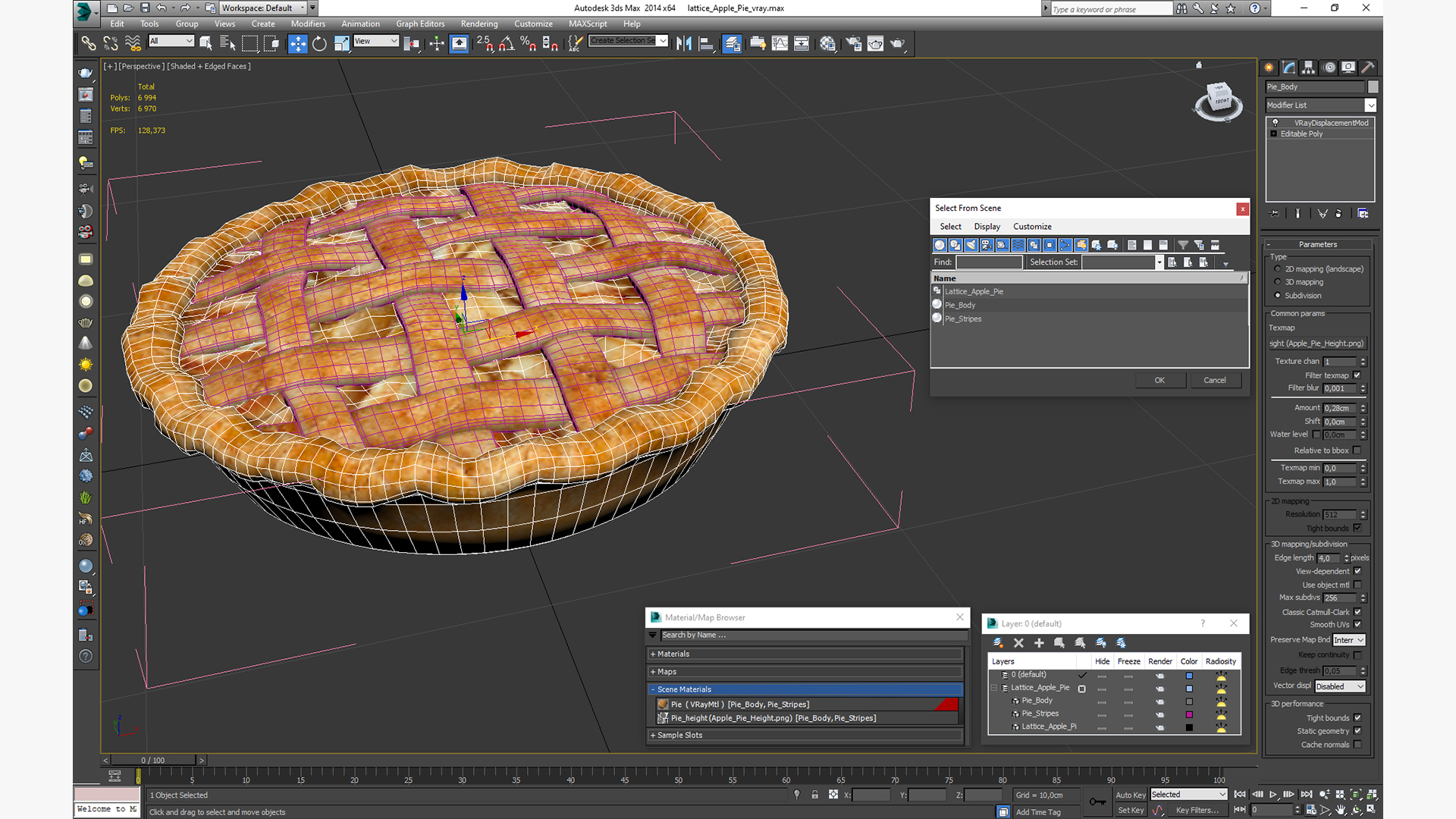The width and height of the screenshot is (1456, 819).
Task: Enable the Relative to bbox checkbox
Action: [x=1357, y=450]
